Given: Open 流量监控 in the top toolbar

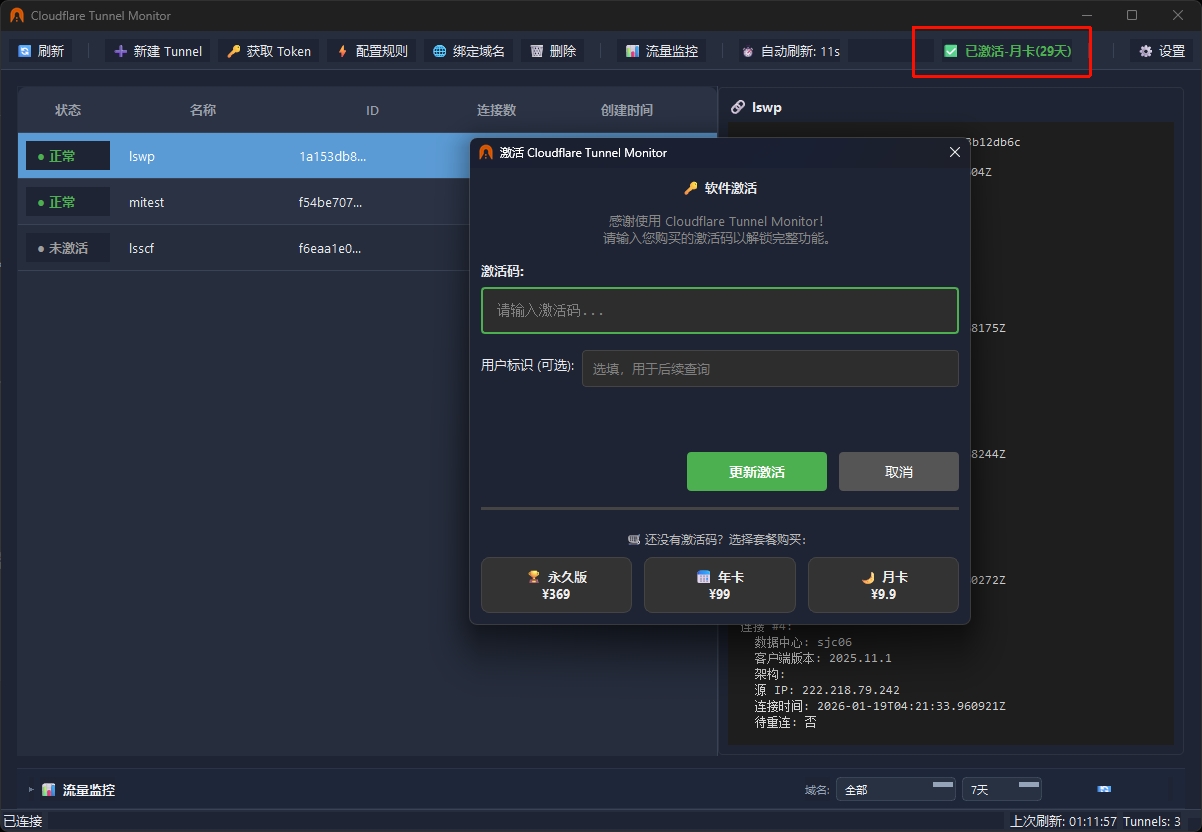Looking at the screenshot, I should pyautogui.click(x=661, y=51).
